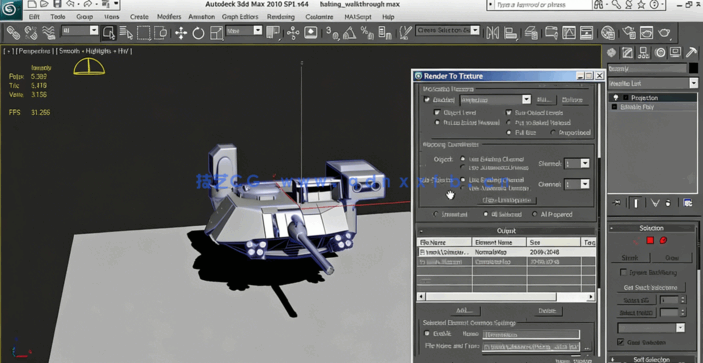This screenshot has width=703, height=363.
Task: Click the Bind to Space Warp icon
Action: (x=48, y=33)
